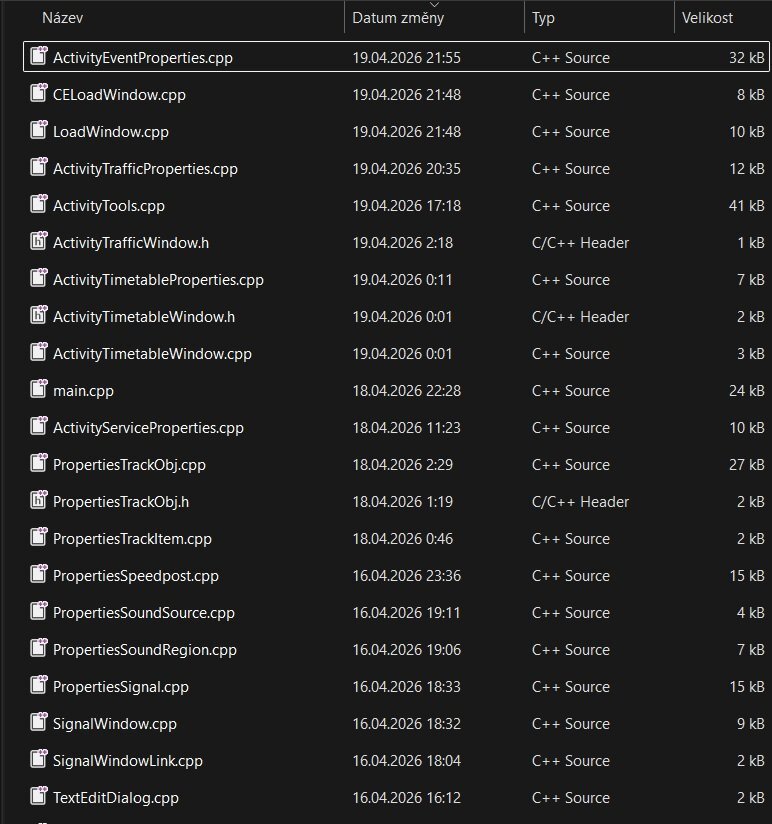Sort files by the Název column
This screenshot has height=824, width=772.
(63, 18)
